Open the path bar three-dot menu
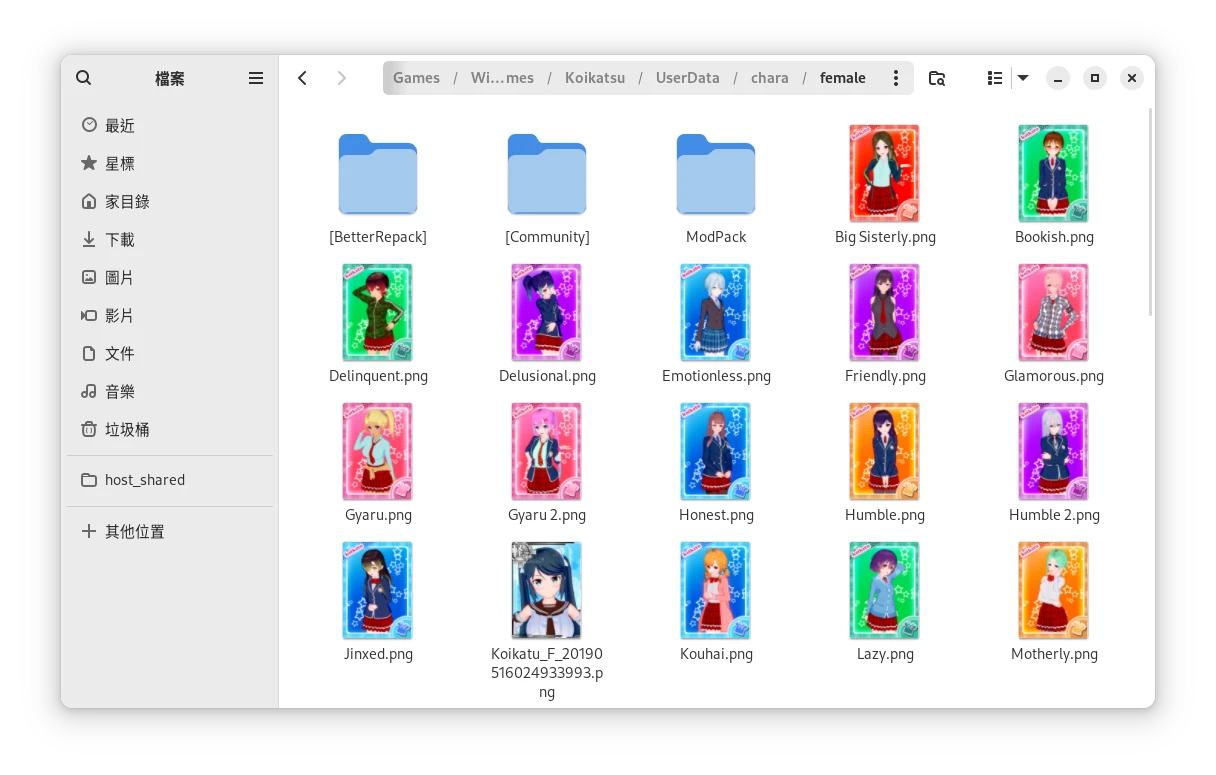Screen dimensions: 1216x775 click(896, 78)
